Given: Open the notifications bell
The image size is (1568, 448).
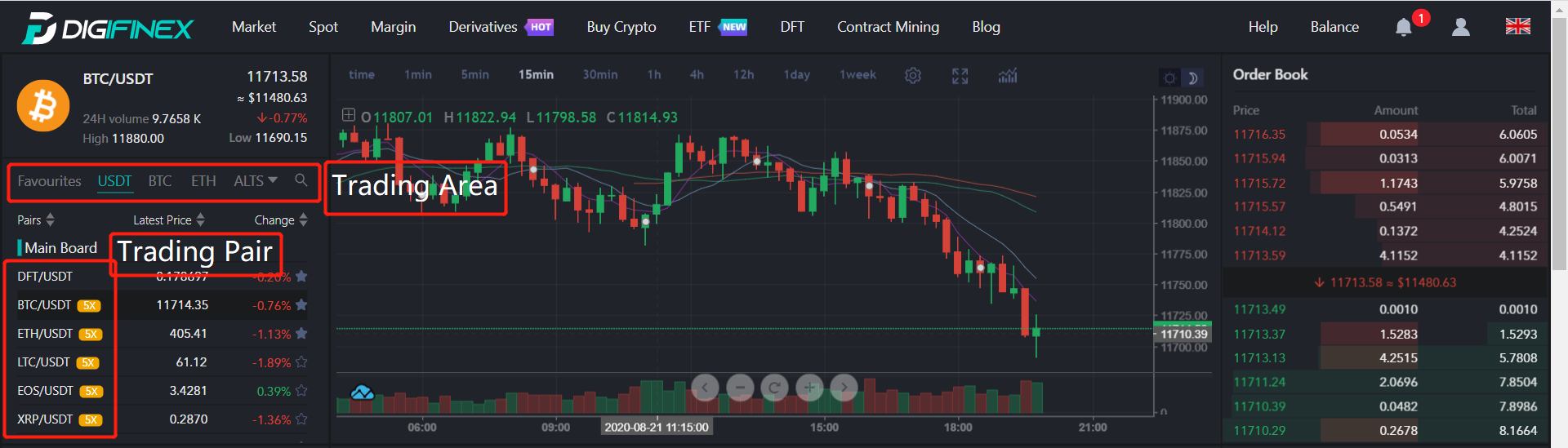Looking at the screenshot, I should (1403, 27).
